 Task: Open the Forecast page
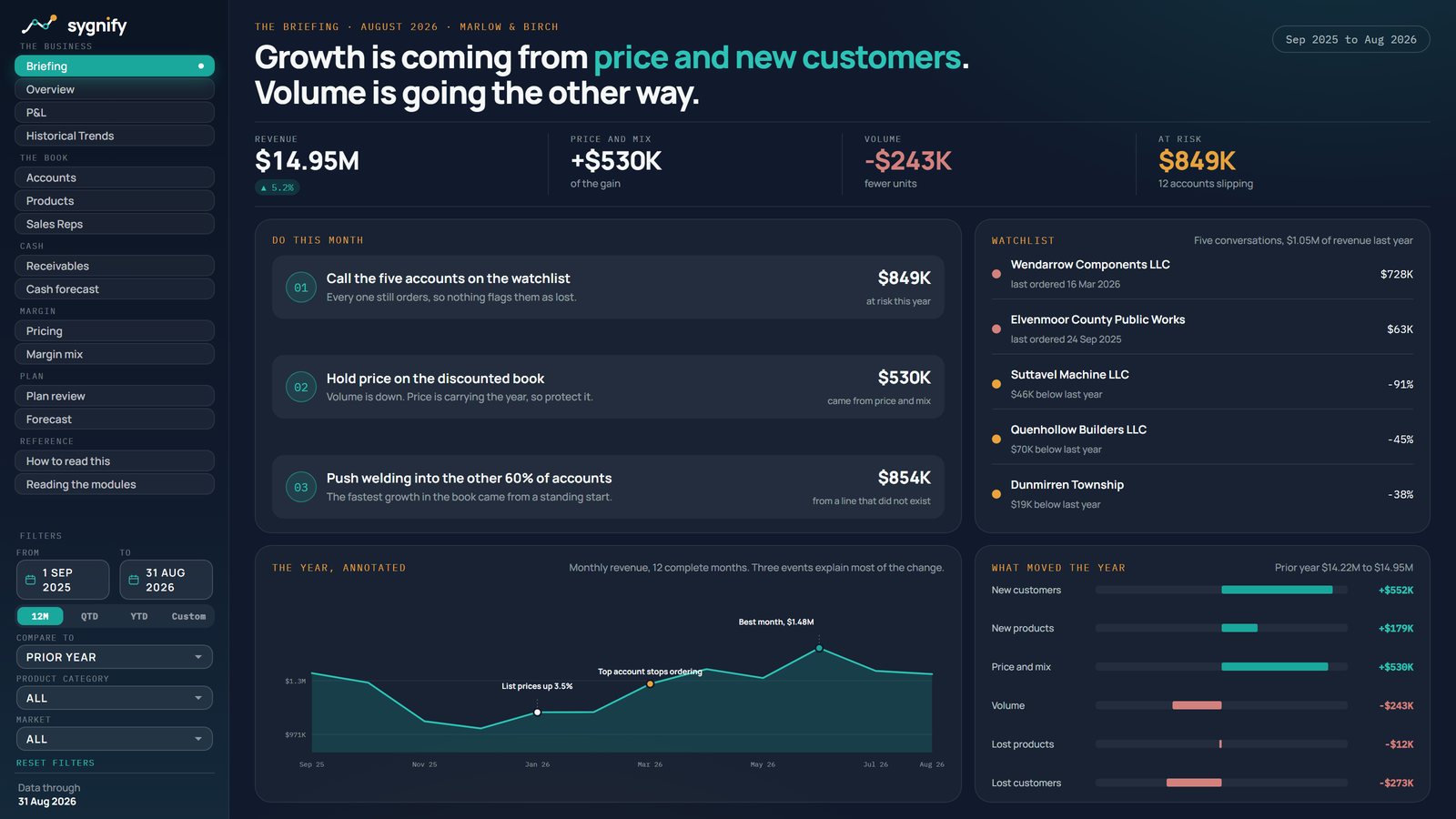[x=115, y=420]
